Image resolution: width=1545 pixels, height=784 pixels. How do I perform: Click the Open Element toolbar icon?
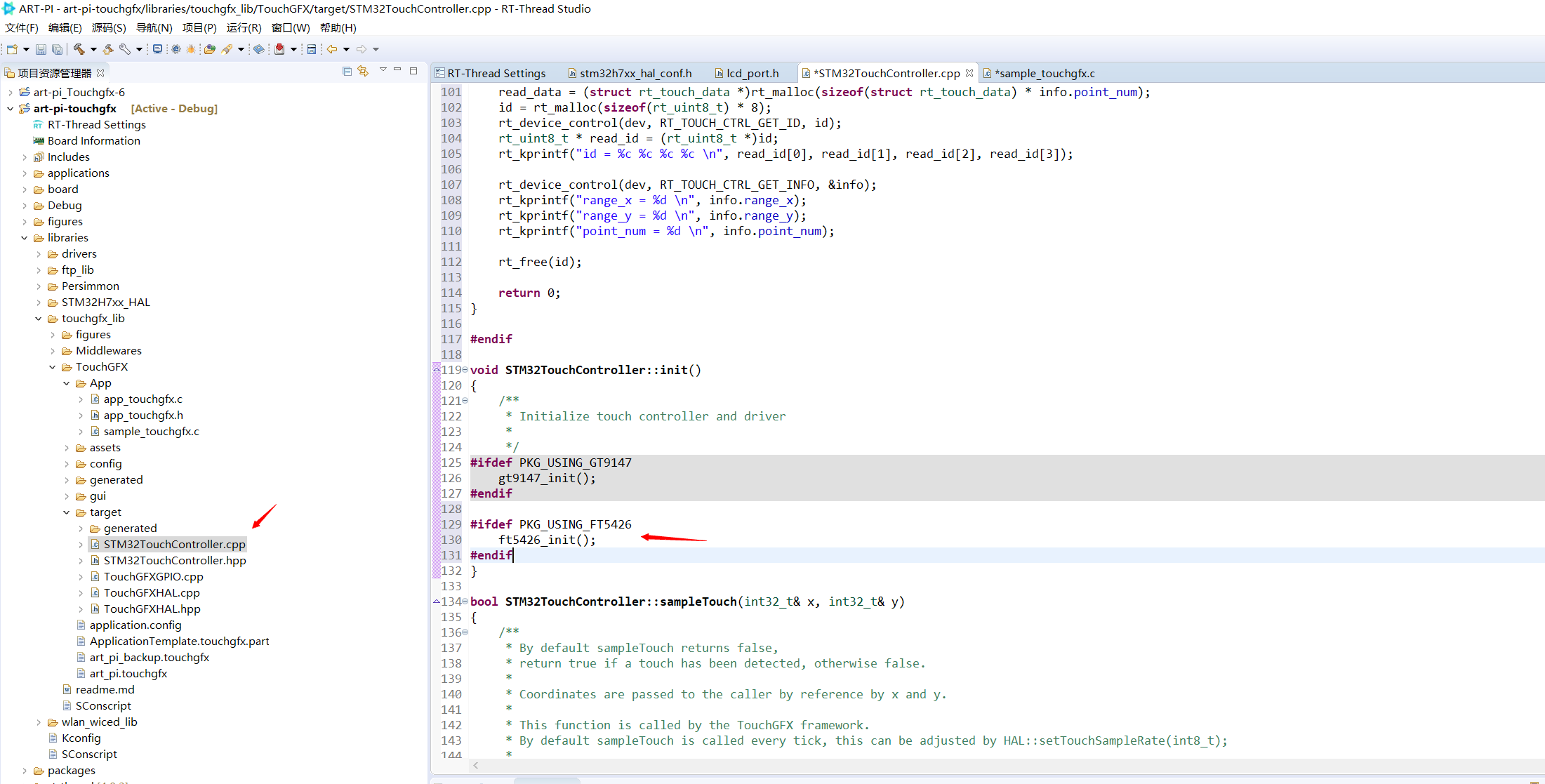click(x=209, y=49)
